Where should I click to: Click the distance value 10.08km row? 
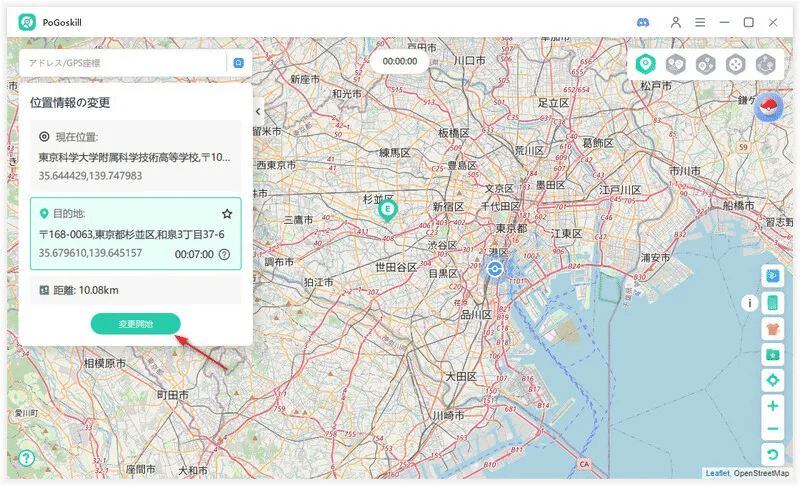[136, 290]
